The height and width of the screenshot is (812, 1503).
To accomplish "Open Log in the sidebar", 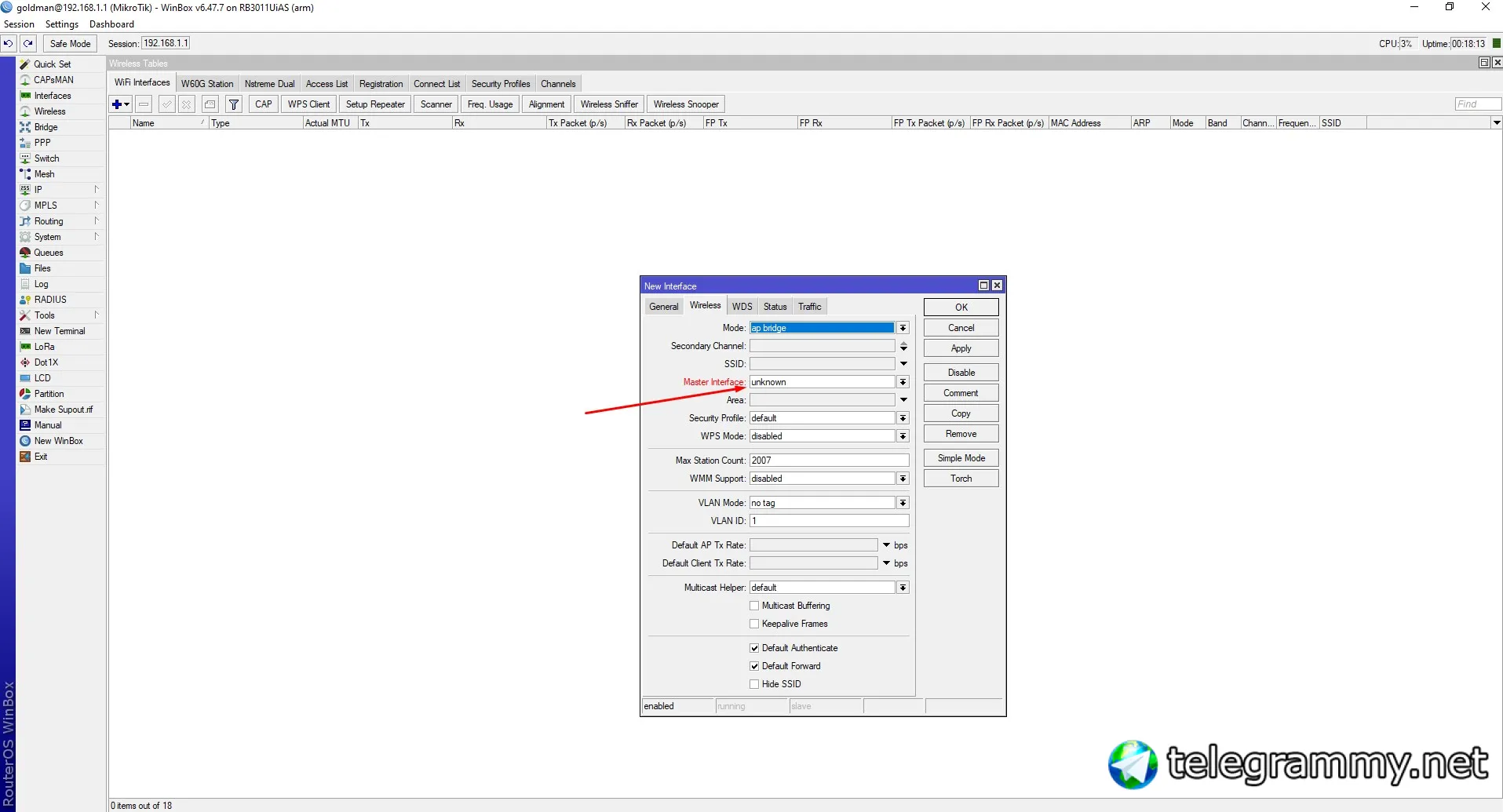I will pos(41,284).
